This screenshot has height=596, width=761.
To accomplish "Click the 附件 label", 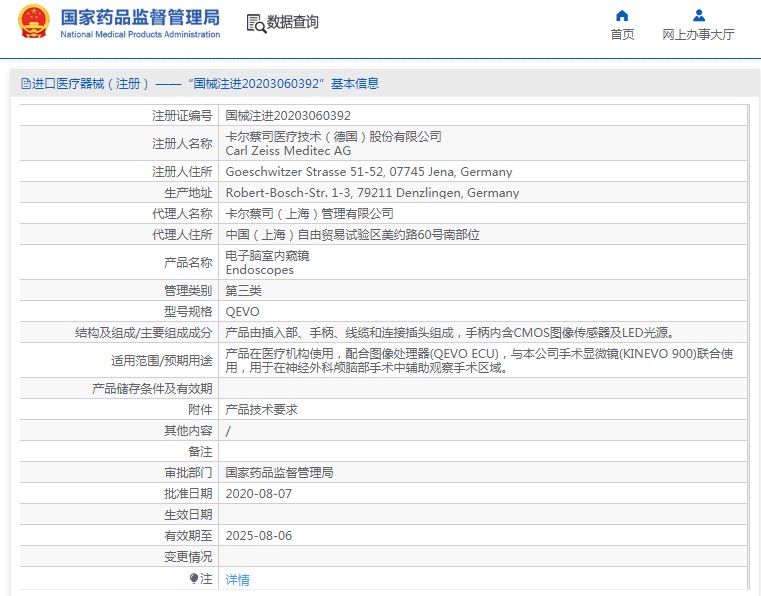I will 200,410.
